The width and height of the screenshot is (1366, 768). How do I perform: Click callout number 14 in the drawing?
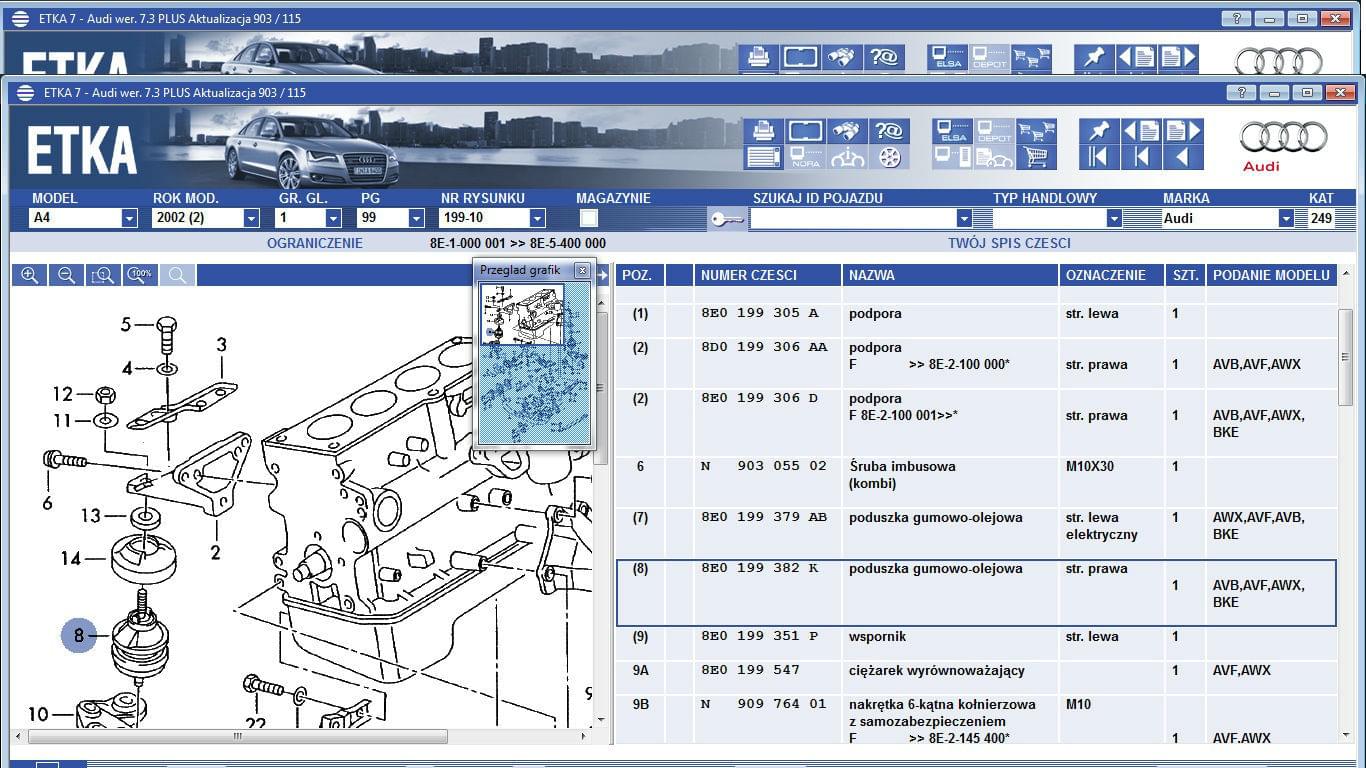pos(70,558)
